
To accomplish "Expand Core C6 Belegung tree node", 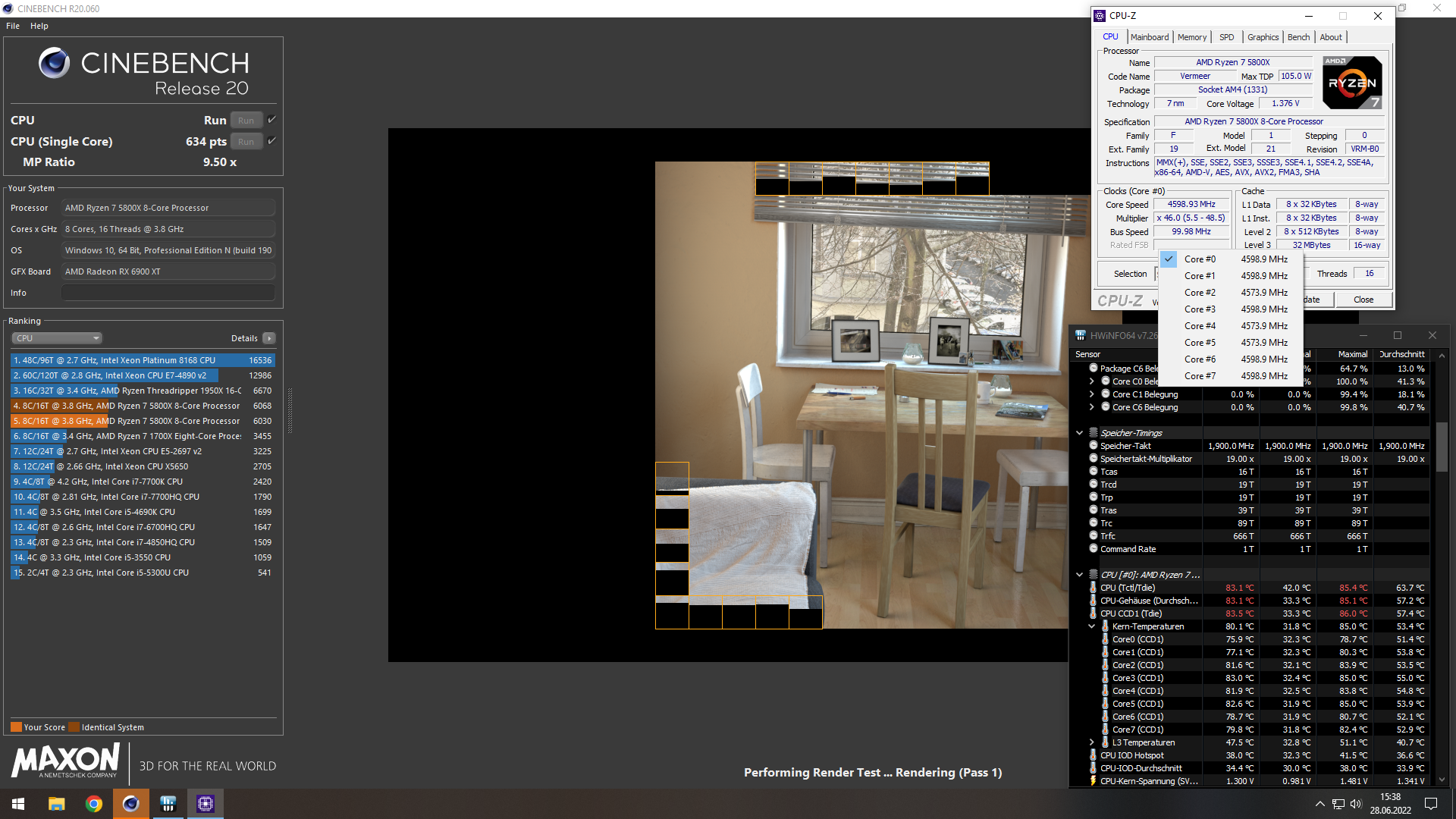I will pyautogui.click(x=1092, y=407).
